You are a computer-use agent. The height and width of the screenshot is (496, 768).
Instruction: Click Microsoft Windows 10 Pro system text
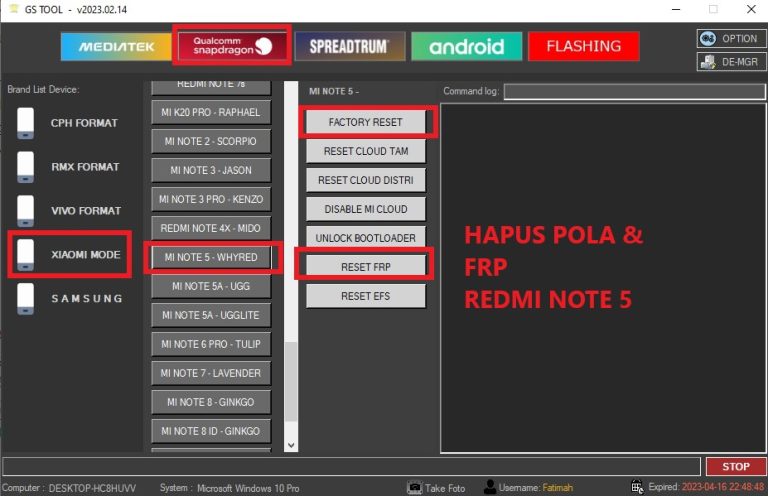pyautogui.click(x=248, y=488)
